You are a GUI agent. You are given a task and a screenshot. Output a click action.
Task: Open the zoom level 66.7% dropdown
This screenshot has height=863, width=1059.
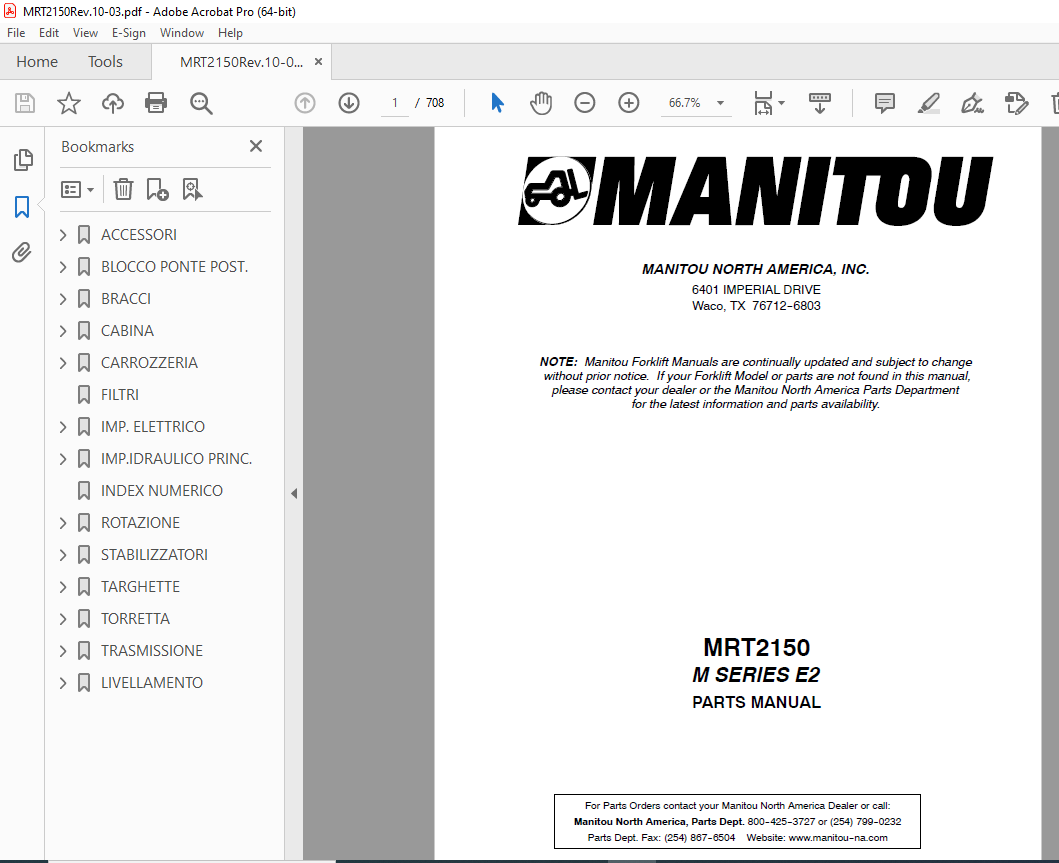[720, 103]
